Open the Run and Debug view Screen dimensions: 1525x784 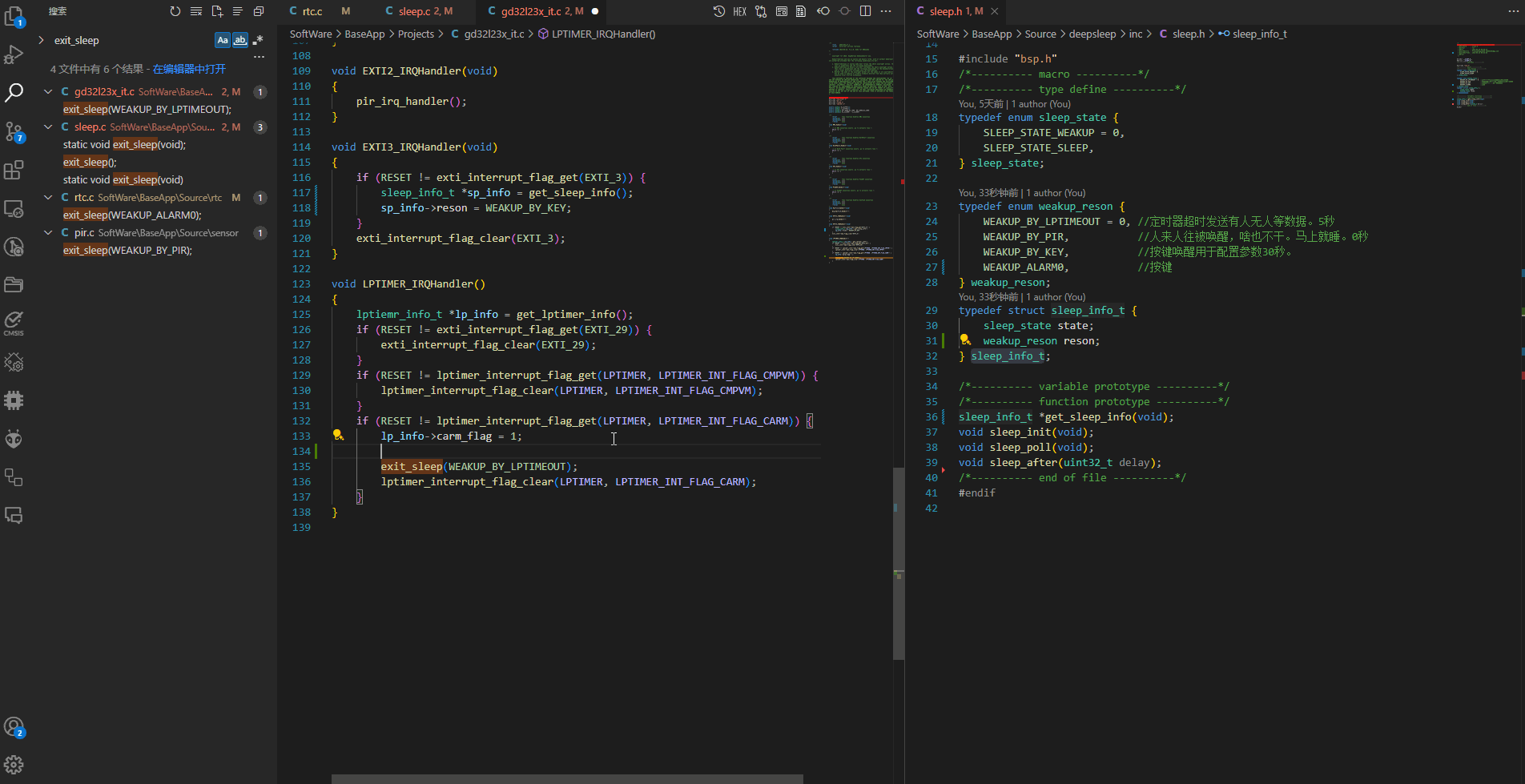pyautogui.click(x=14, y=54)
